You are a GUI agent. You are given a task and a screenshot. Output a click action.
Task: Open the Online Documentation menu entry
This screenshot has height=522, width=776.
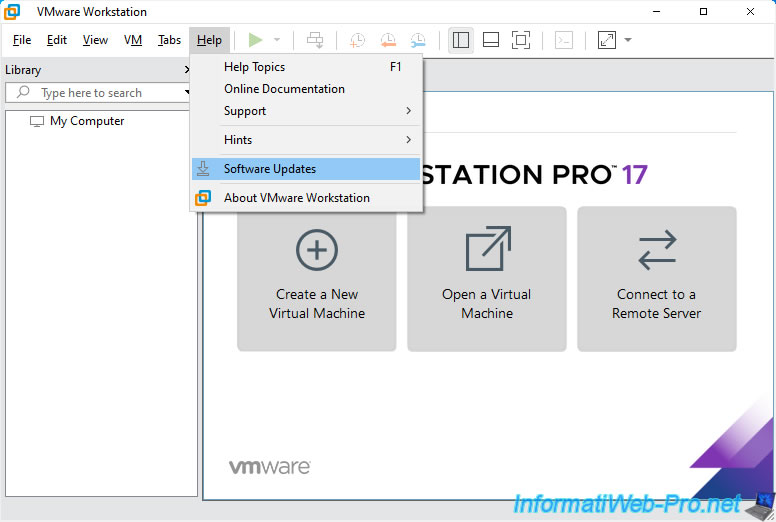click(x=284, y=89)
